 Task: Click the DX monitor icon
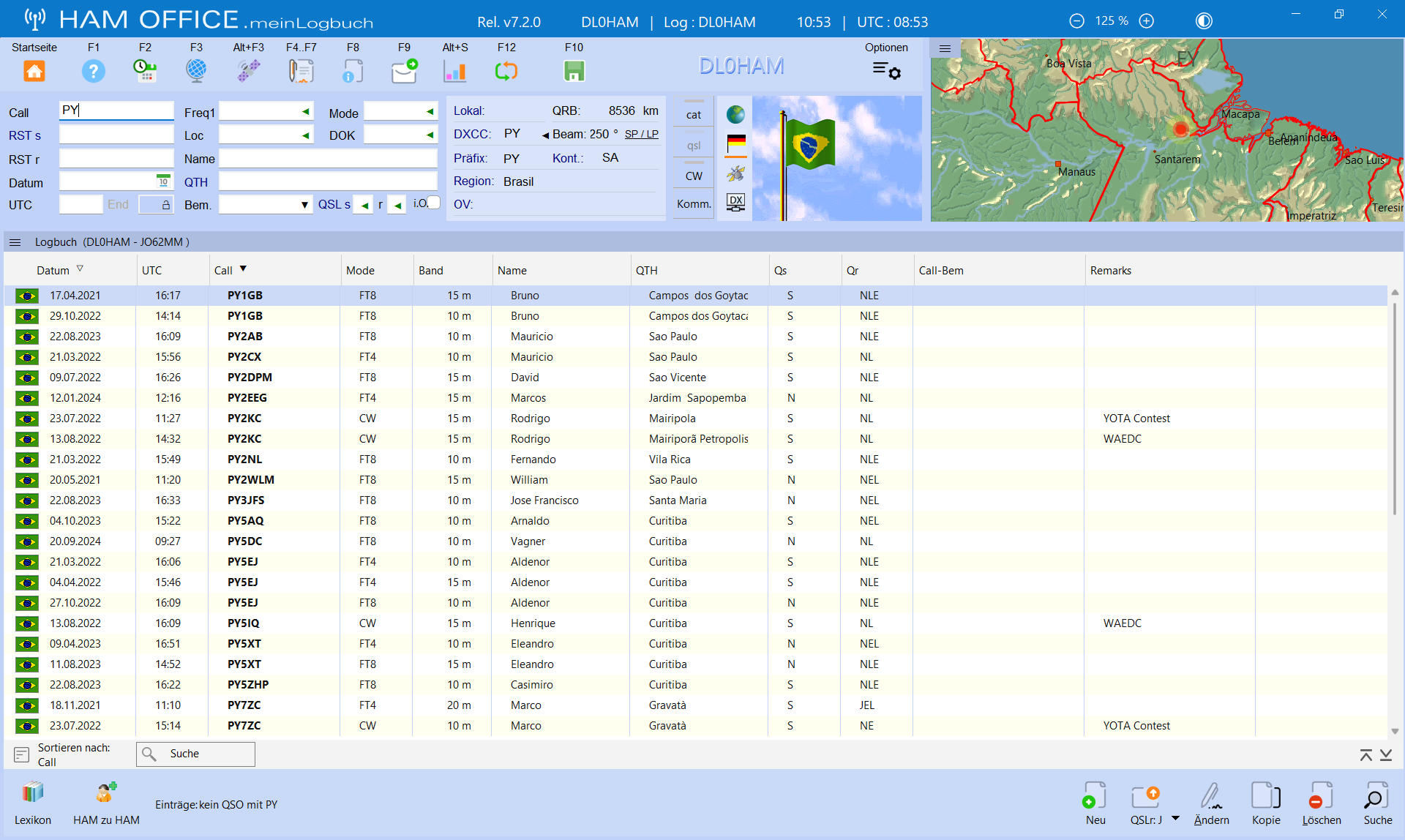coord(735,203)
